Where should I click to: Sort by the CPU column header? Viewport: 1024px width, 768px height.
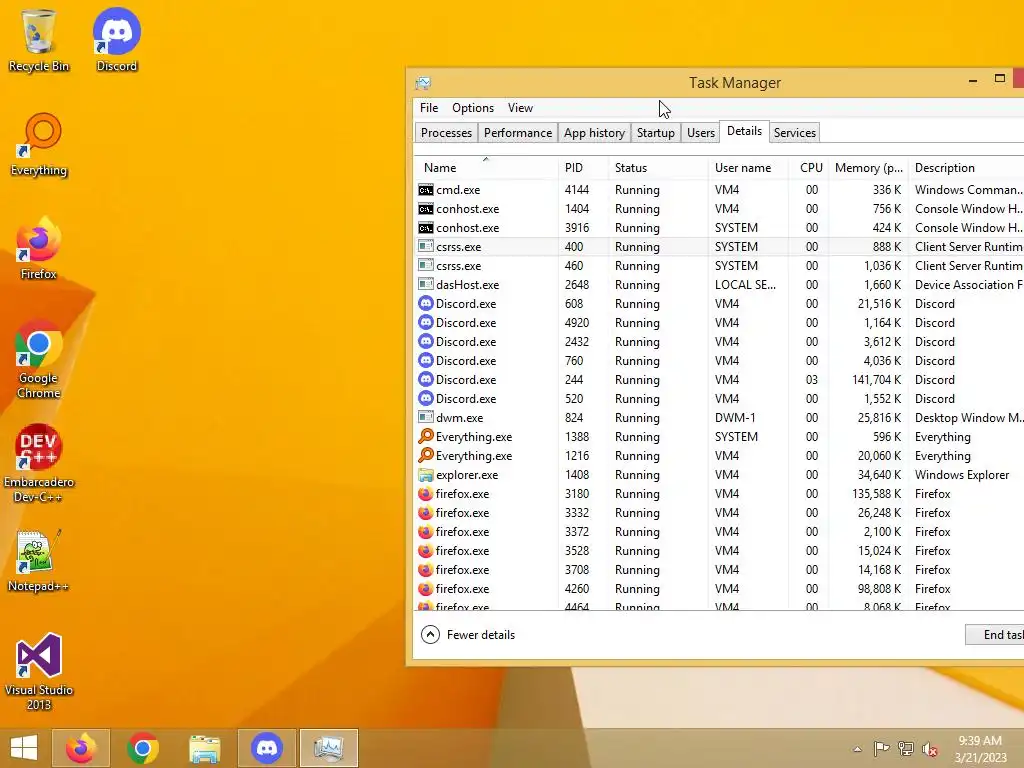point(808,168)
